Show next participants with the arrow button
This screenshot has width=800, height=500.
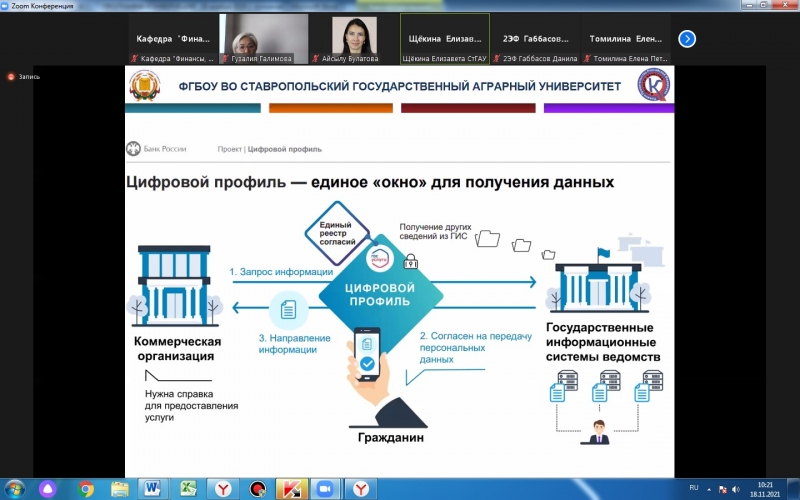tap(687, 39)
